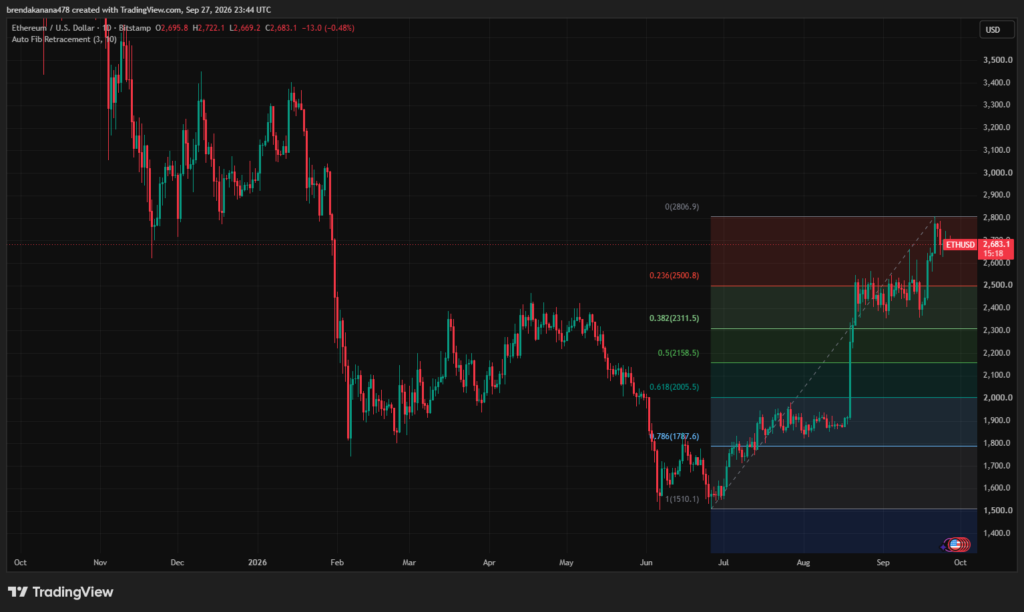Select the 0.5(2158.5) Fibonacci level label
1024x612 pixels.
[678, 353]
